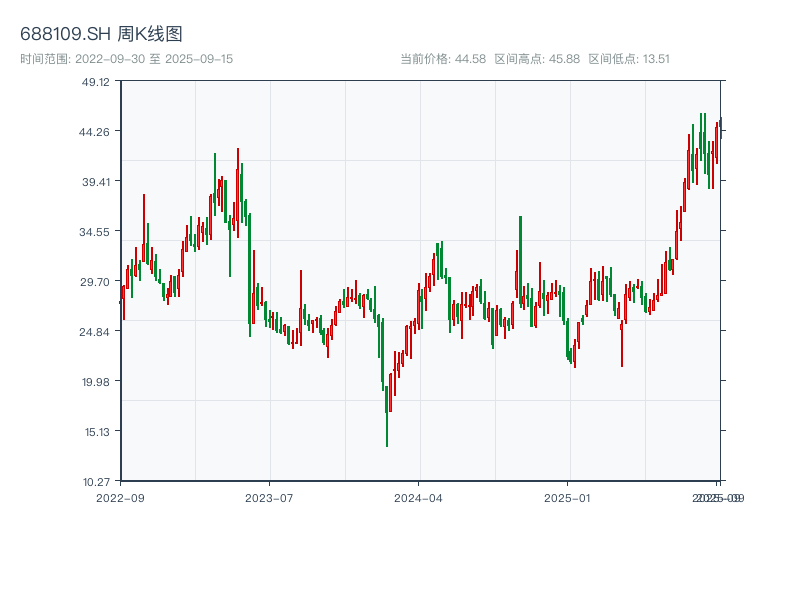Click the y-axis value 34.55
Viewport: 800px width, 600px height.
point(94,232)
